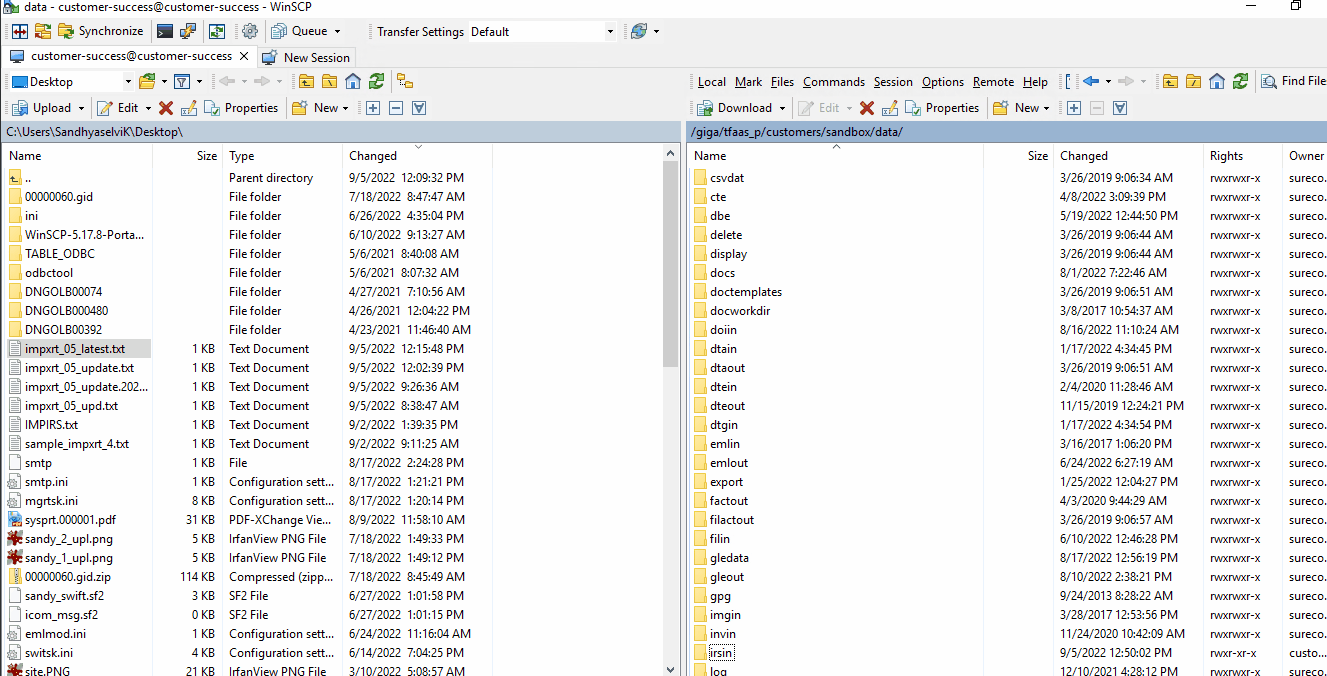Image resolution: width=1327 pixels, height=676 pixels.
Task: Click the Download button
Action: click(x=735, y=107)
